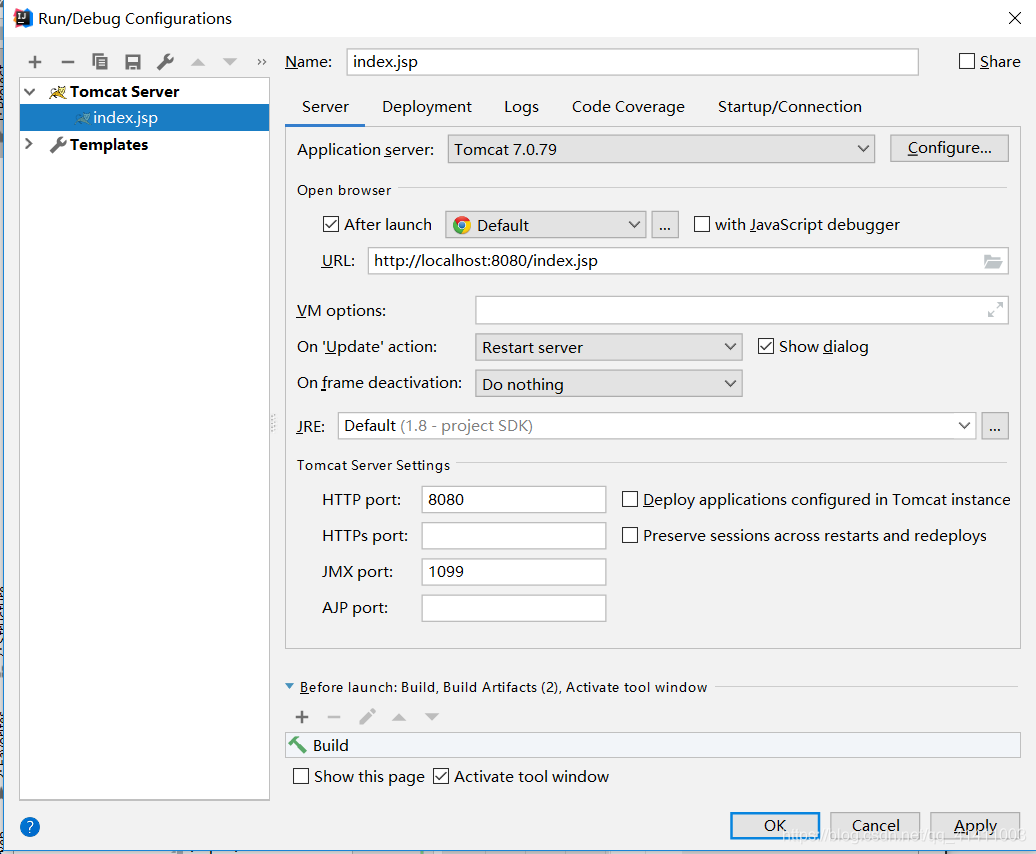Open help with question mark icon

point(30,827)
